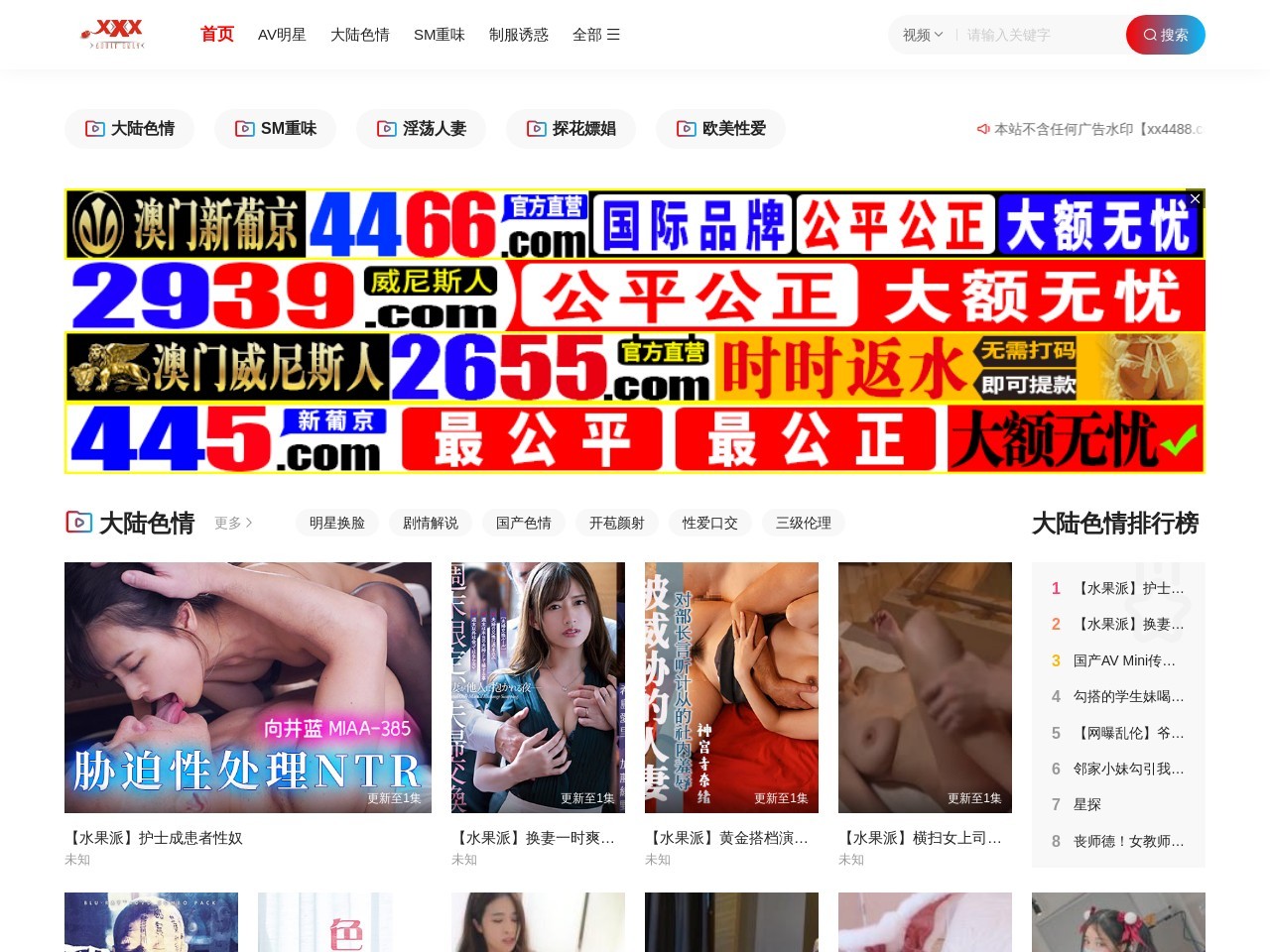
Task: Click the play icon on the SM重味 chip
Action: pyautogui.click(x=241, y=128)
